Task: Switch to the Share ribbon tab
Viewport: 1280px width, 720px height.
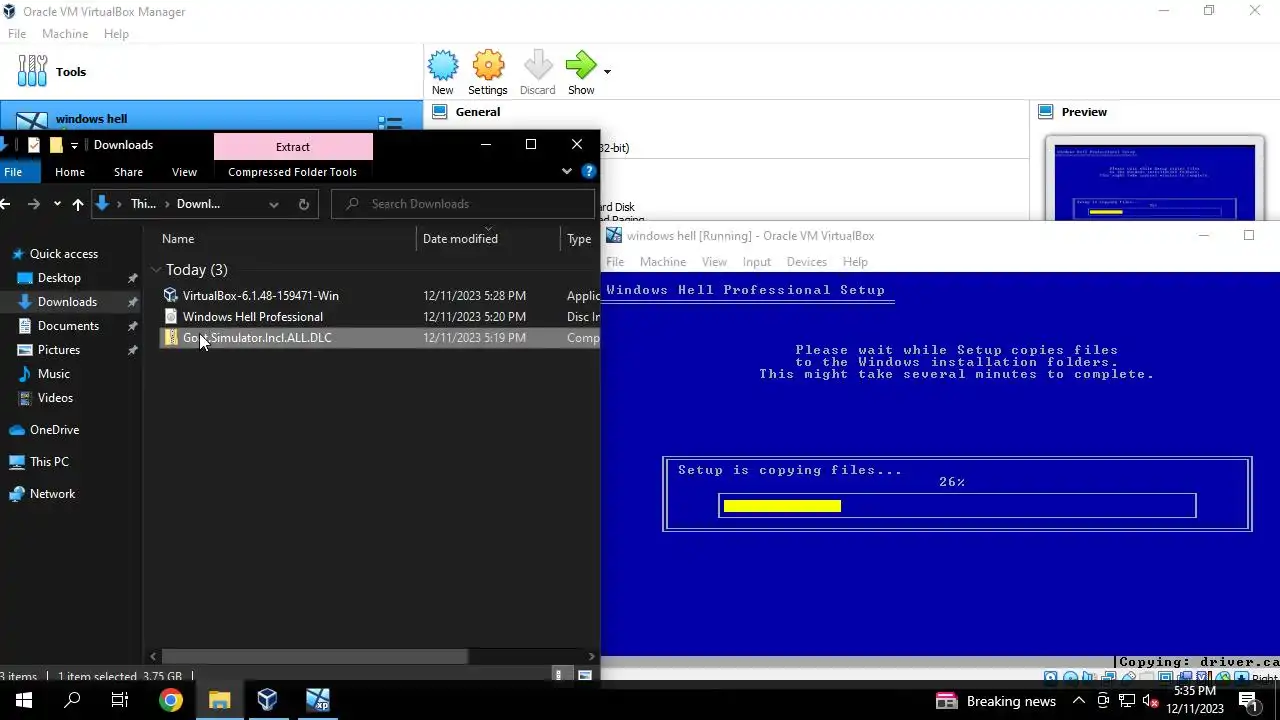Action: 128,172
